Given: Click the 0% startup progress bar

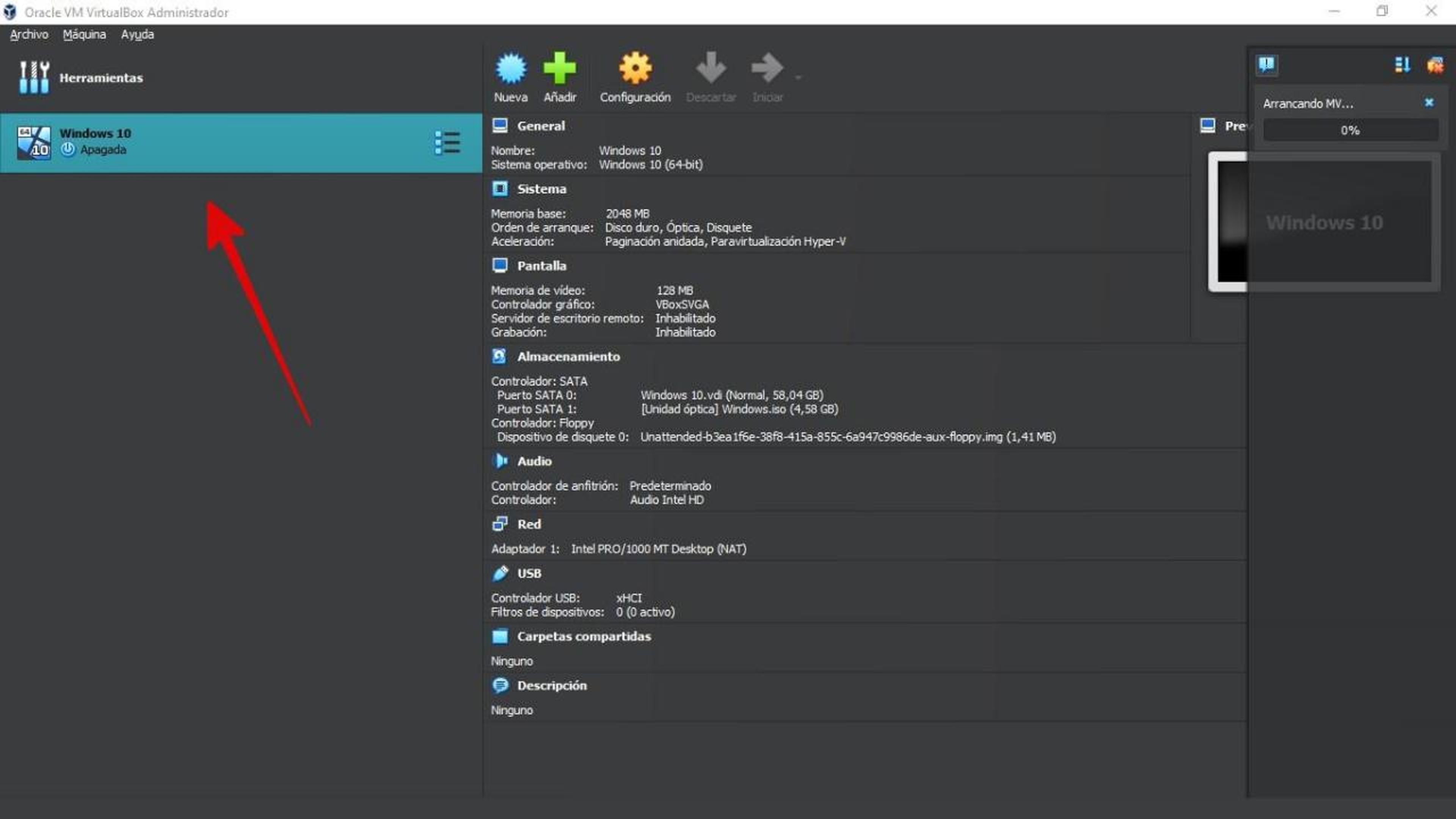Looking at the screenshot, I should [1350, 130].
